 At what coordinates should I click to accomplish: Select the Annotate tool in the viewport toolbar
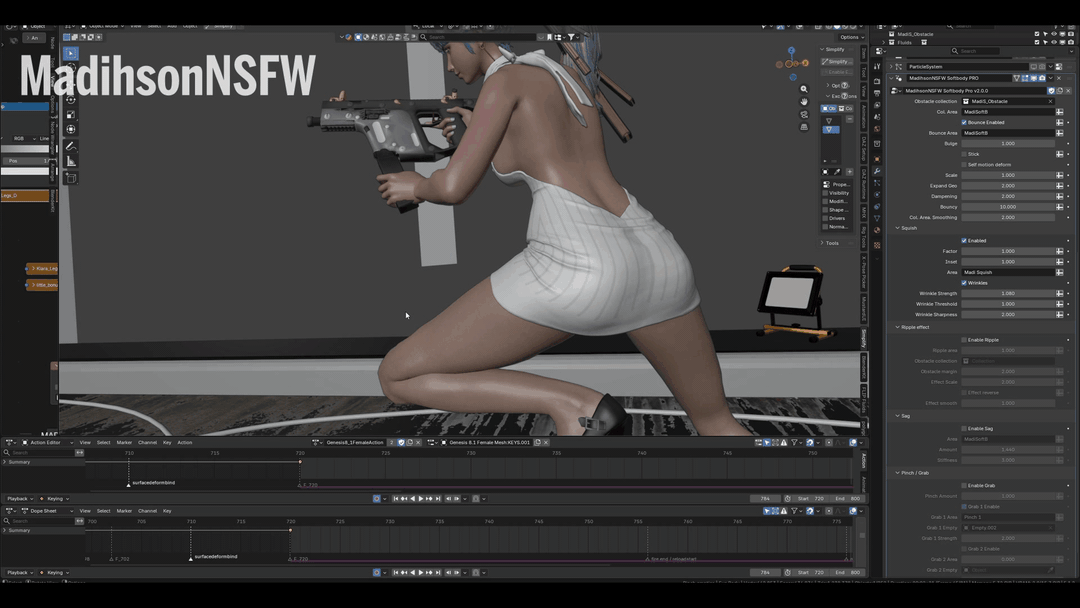[x=71, y=146]
